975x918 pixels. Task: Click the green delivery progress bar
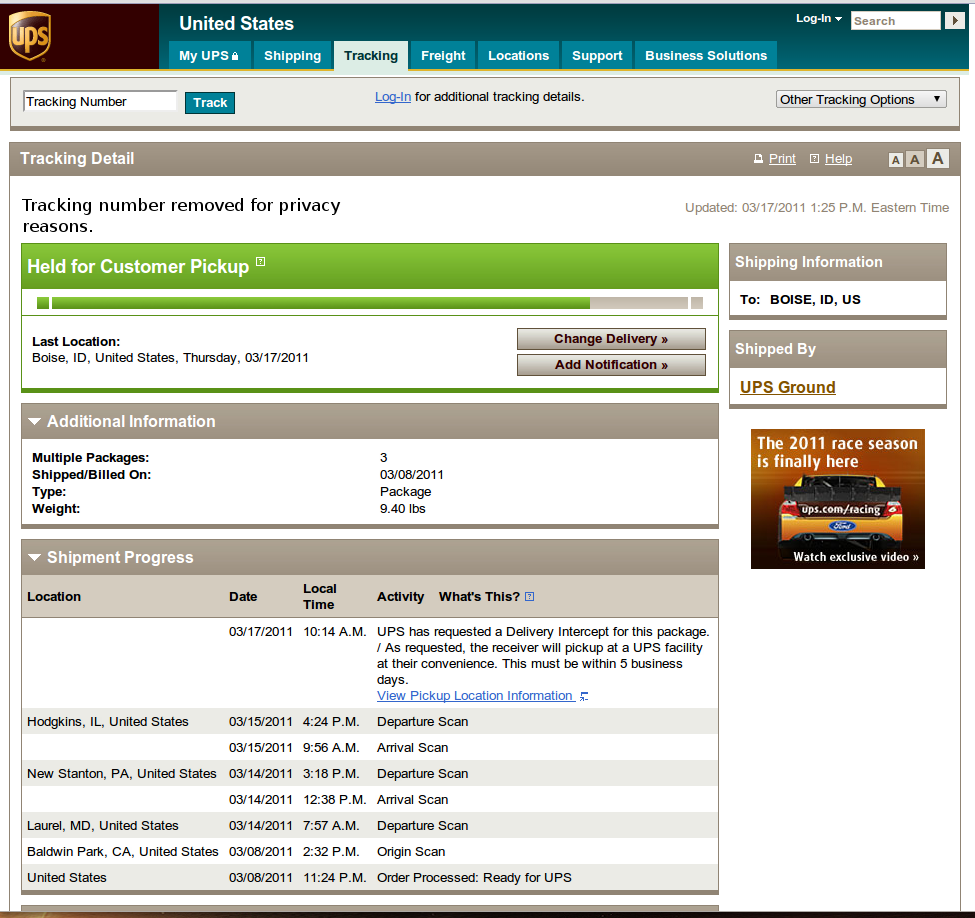tap(370, 303)
